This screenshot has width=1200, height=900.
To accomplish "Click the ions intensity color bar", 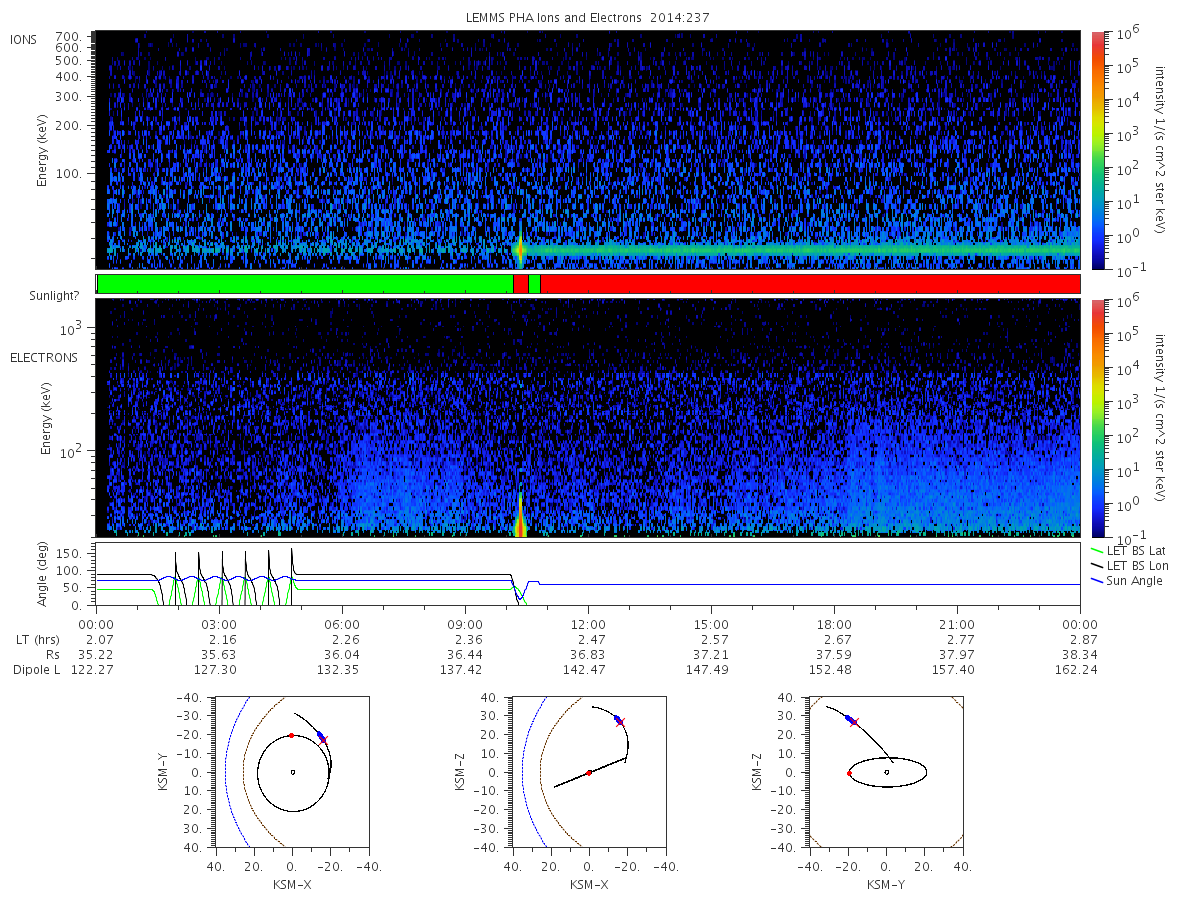I will 1096,150.
